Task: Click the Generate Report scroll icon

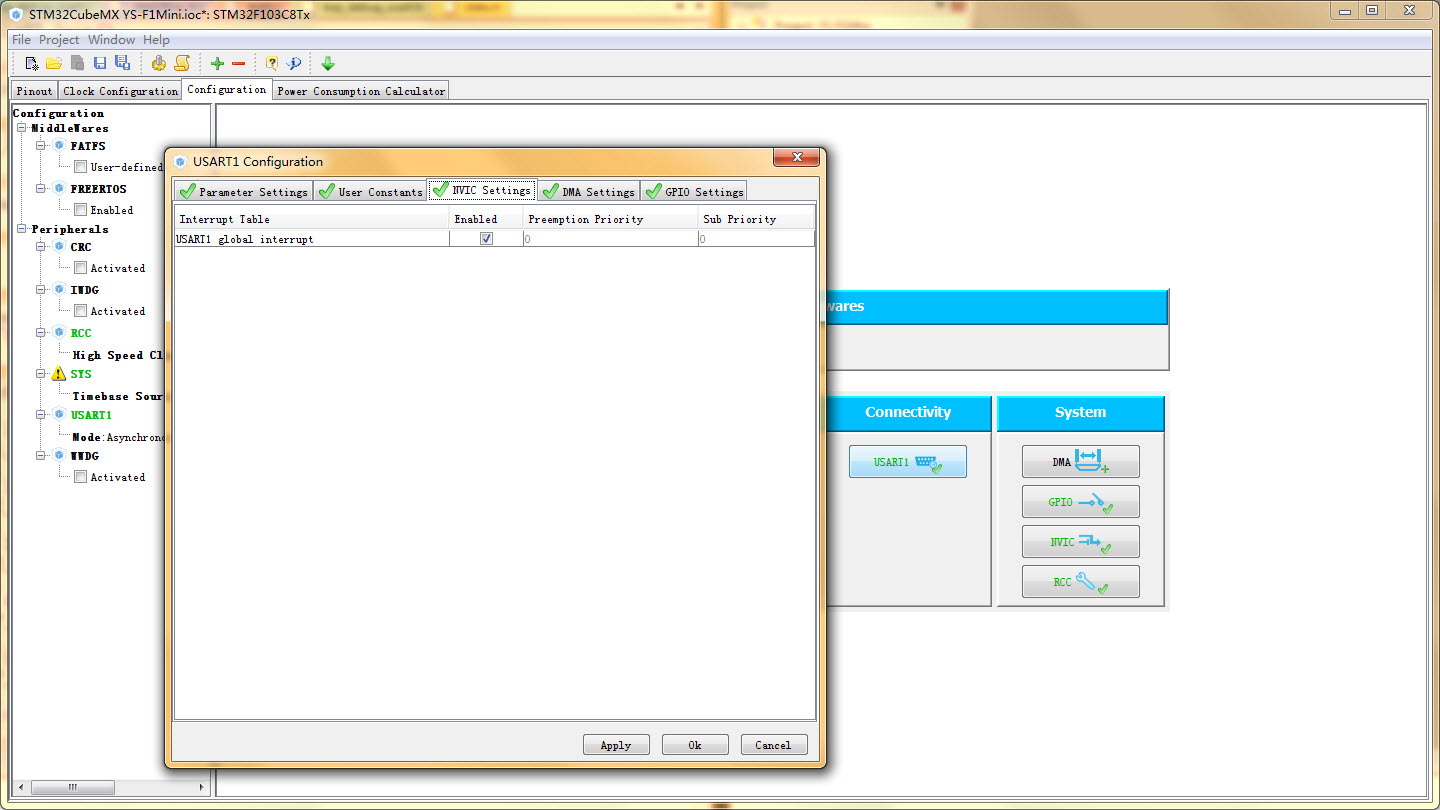Action: pyautogui.click(x=181, y=63)
